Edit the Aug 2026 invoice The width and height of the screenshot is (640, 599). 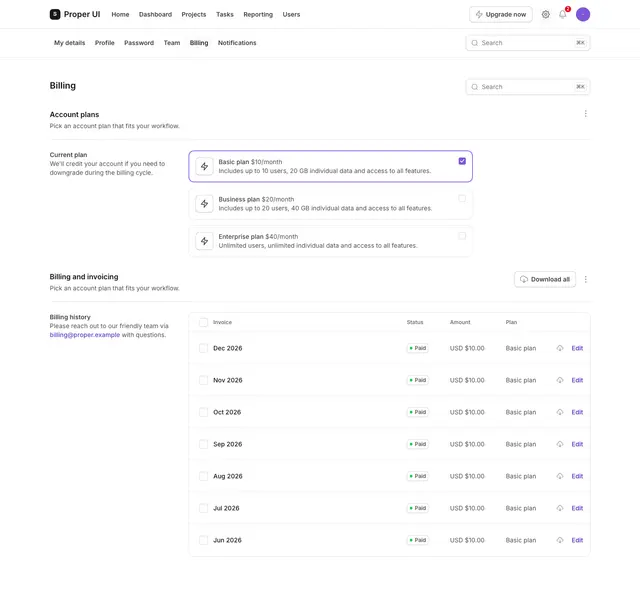click(577, 476)
